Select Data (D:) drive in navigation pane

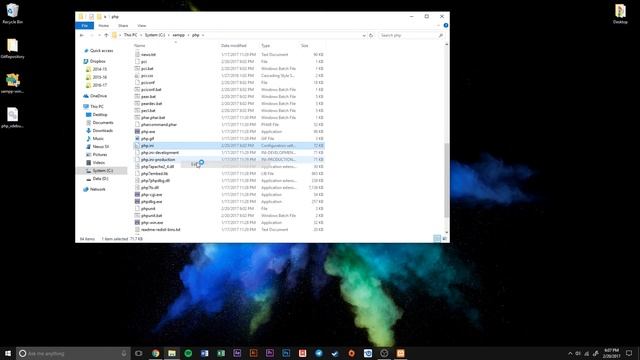100,179
